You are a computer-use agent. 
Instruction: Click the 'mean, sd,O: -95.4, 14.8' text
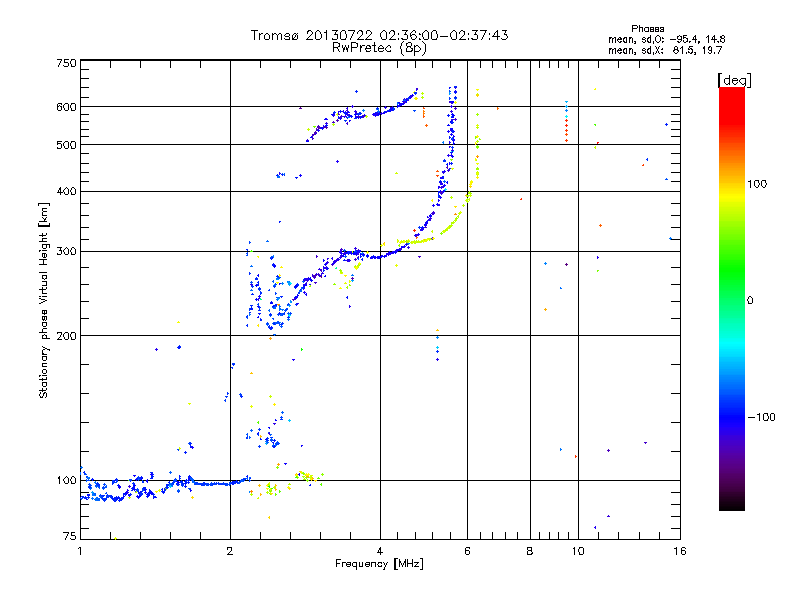(x=666, y=39)
